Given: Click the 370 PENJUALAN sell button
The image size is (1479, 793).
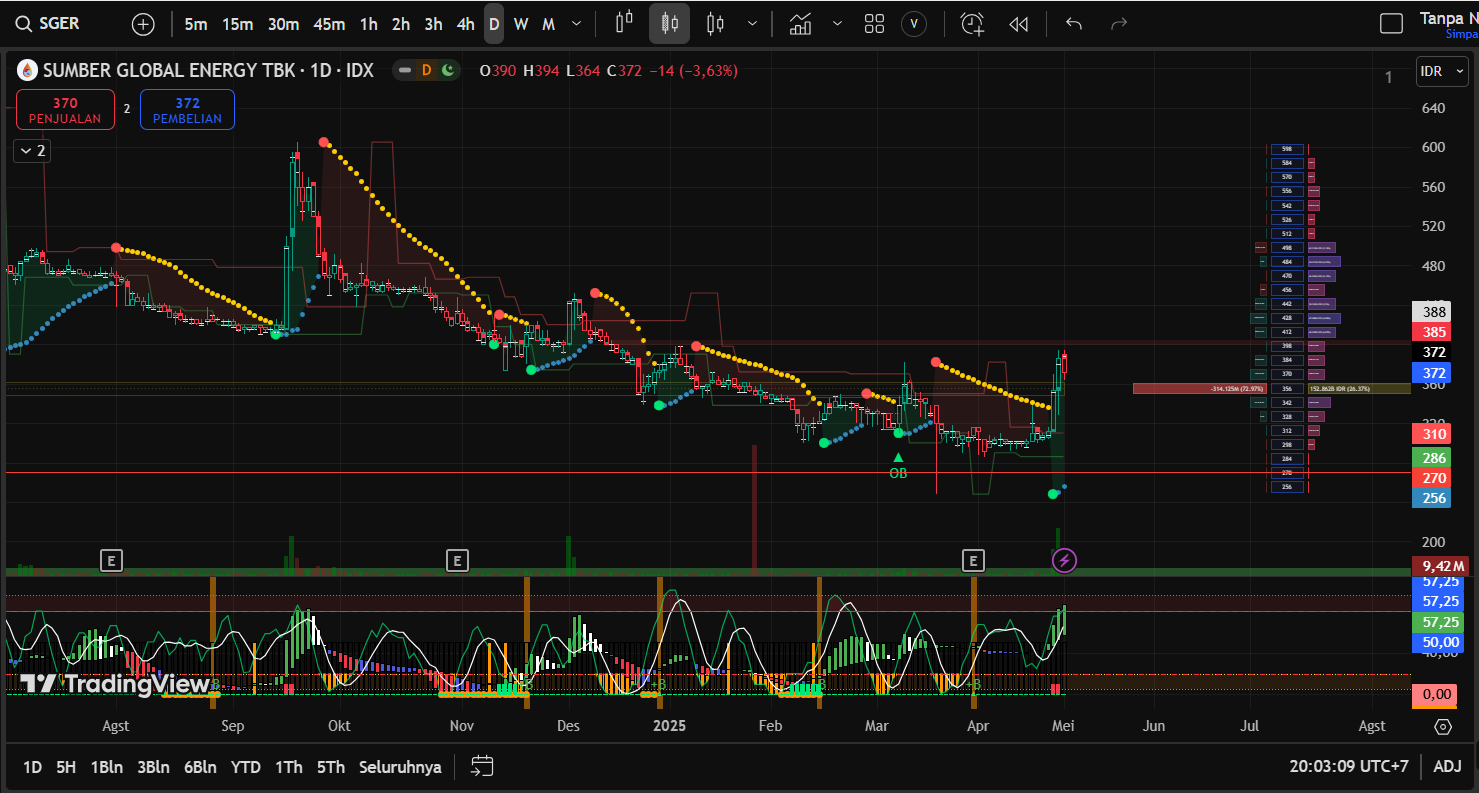Looking at the screenshot, I should [65, 110].
